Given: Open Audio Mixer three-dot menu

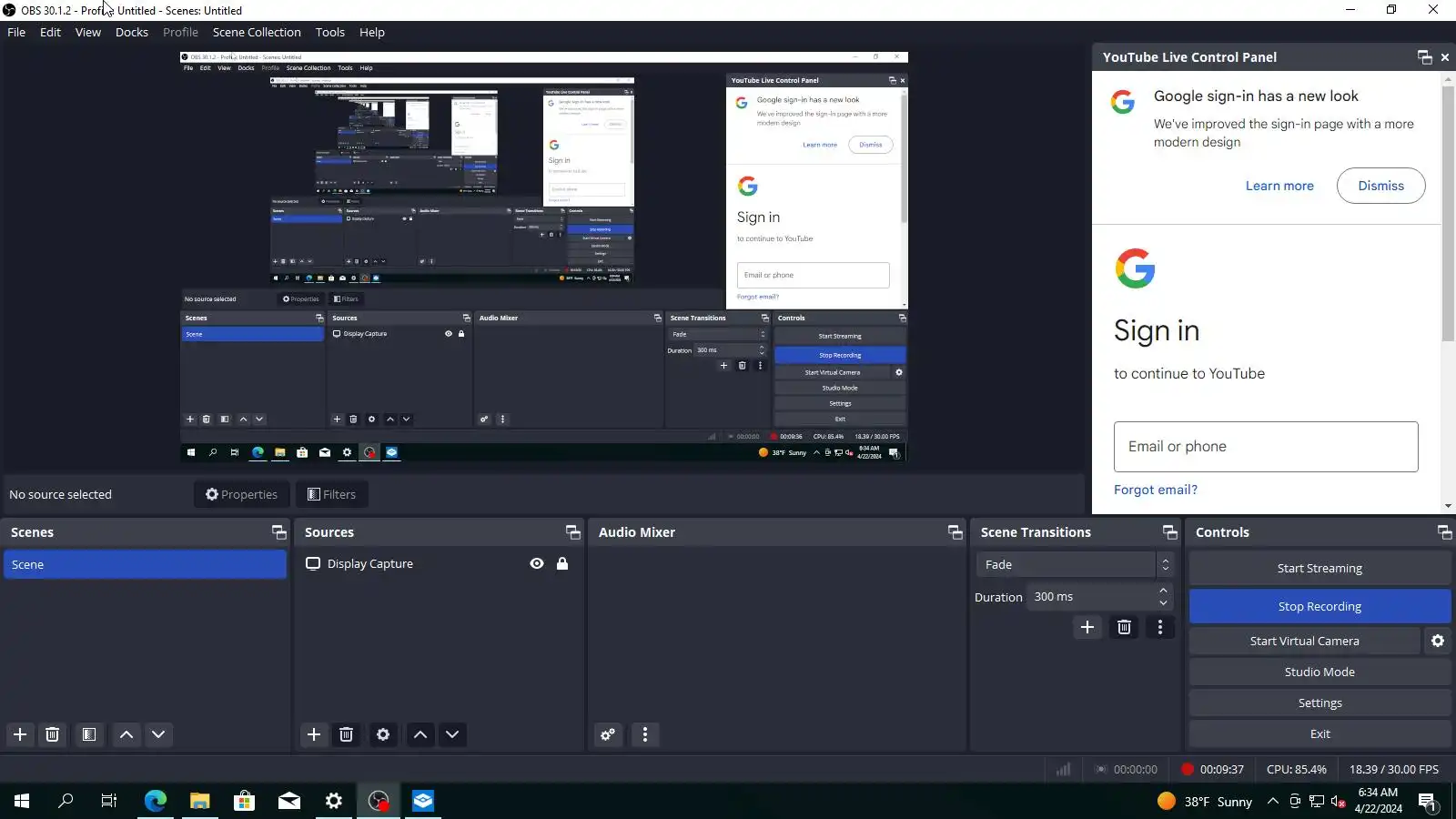Looking at the screenshot, I should (x=645, y=734).
